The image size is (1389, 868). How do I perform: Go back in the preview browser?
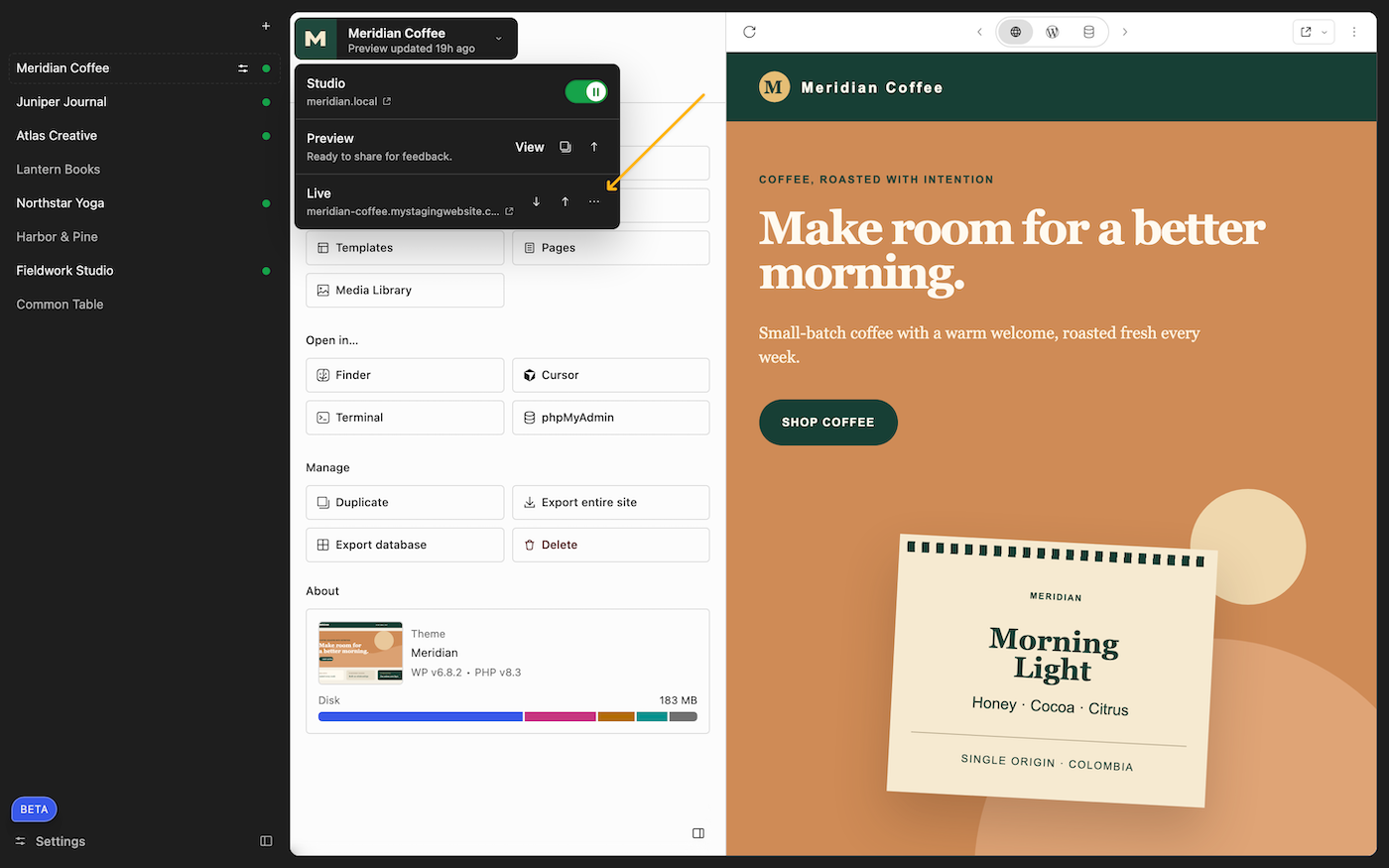tap(979, 32)
